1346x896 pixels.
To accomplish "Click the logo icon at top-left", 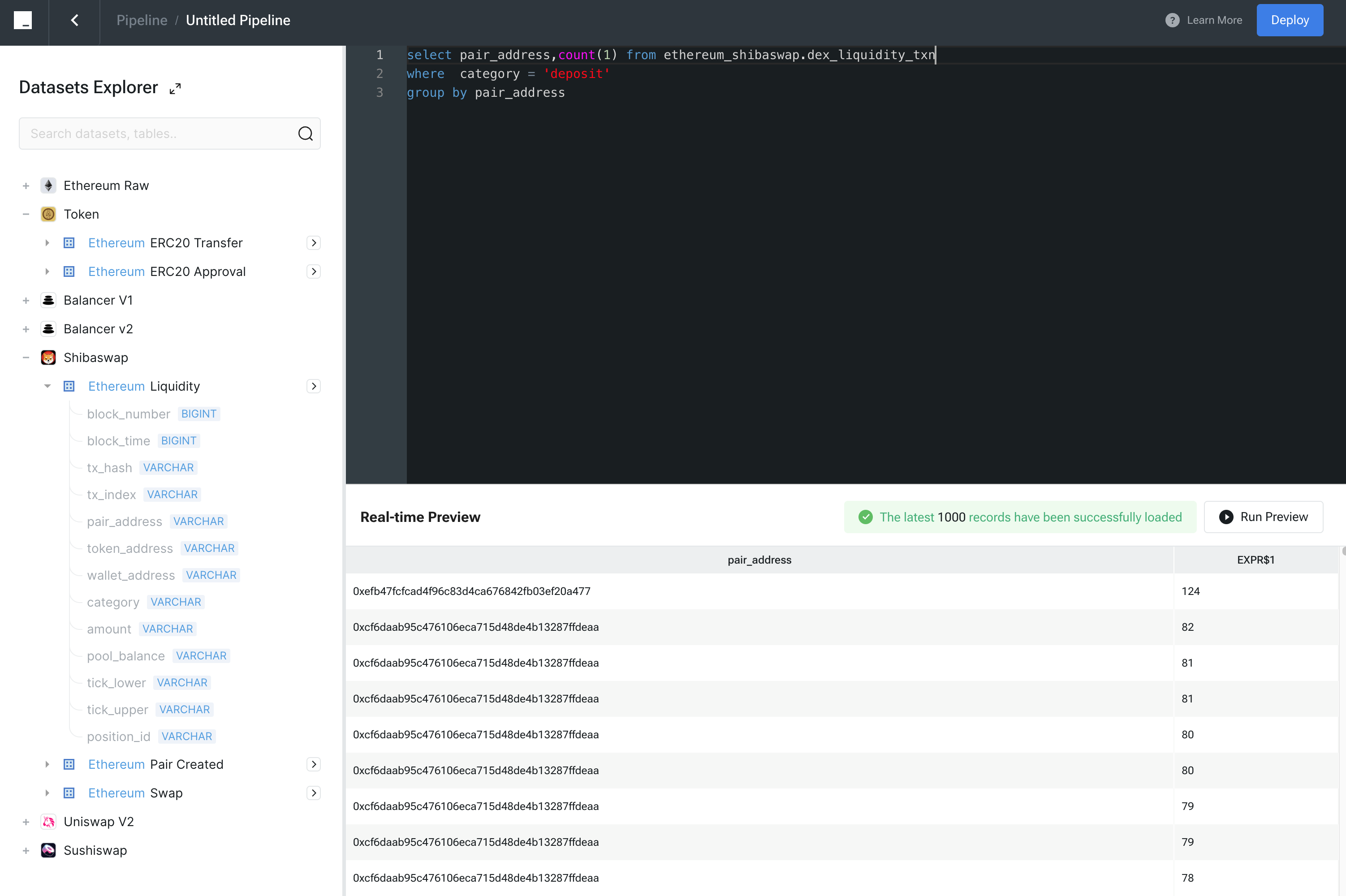I will click(x=23, y=21).
